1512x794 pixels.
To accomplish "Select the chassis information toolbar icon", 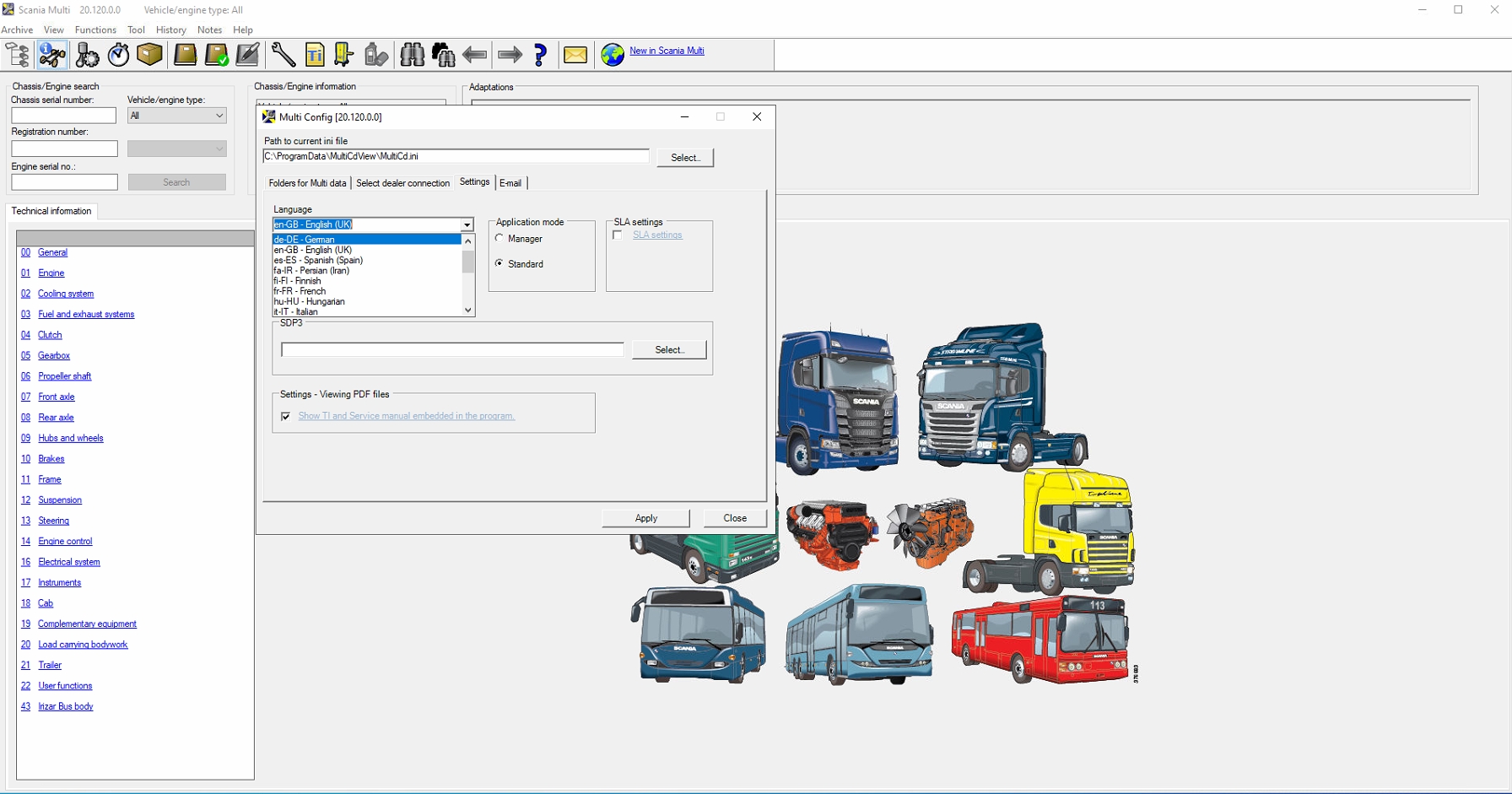I will 52,55.
